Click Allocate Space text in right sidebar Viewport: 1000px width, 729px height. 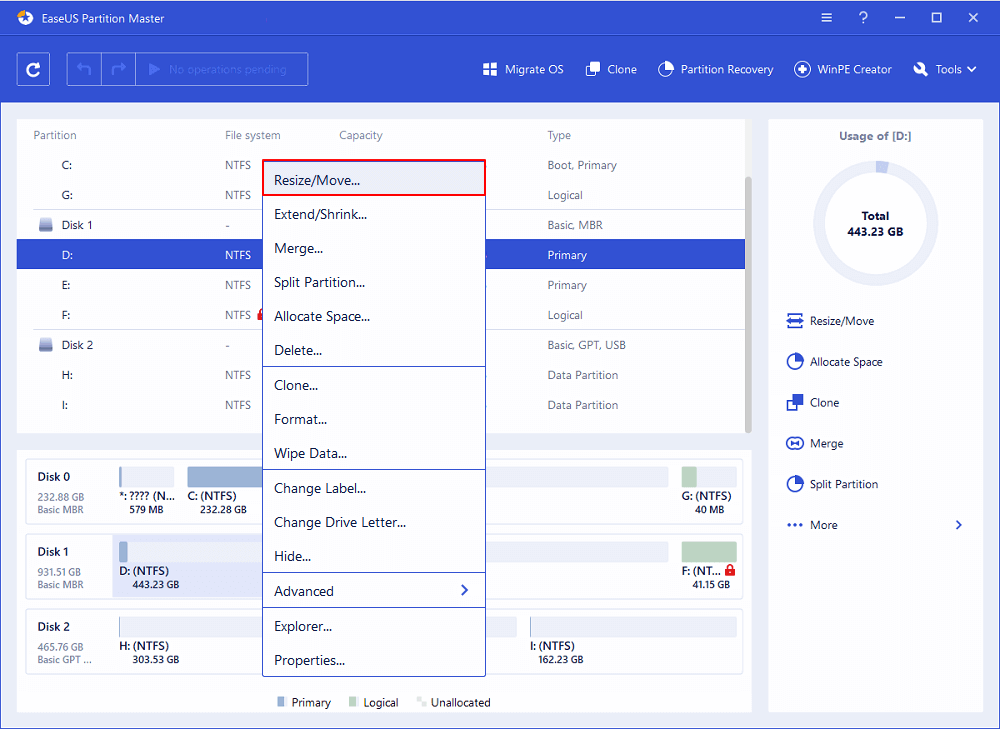(846, 362)
